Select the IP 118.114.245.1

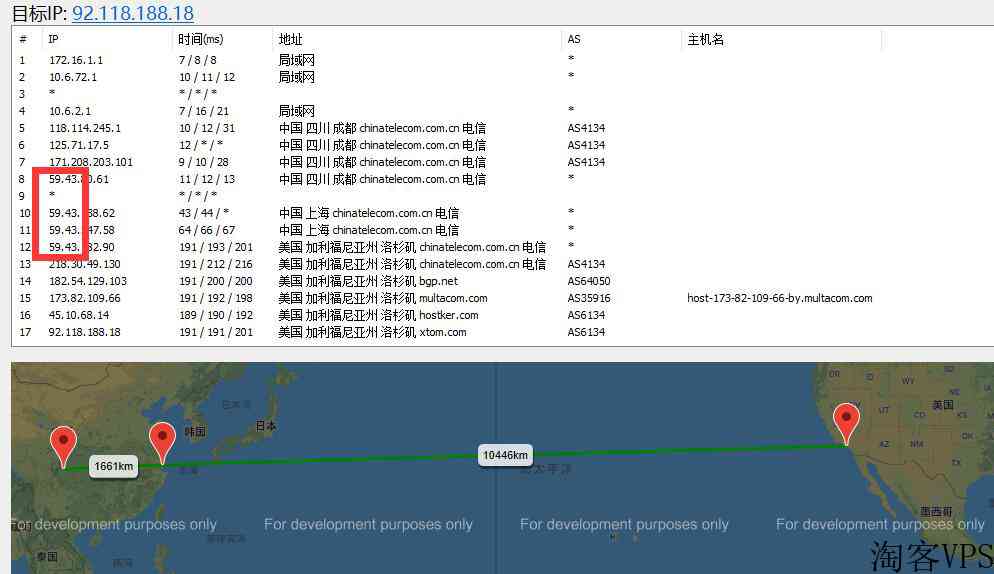pyautogui.click(x=84, y=128)
